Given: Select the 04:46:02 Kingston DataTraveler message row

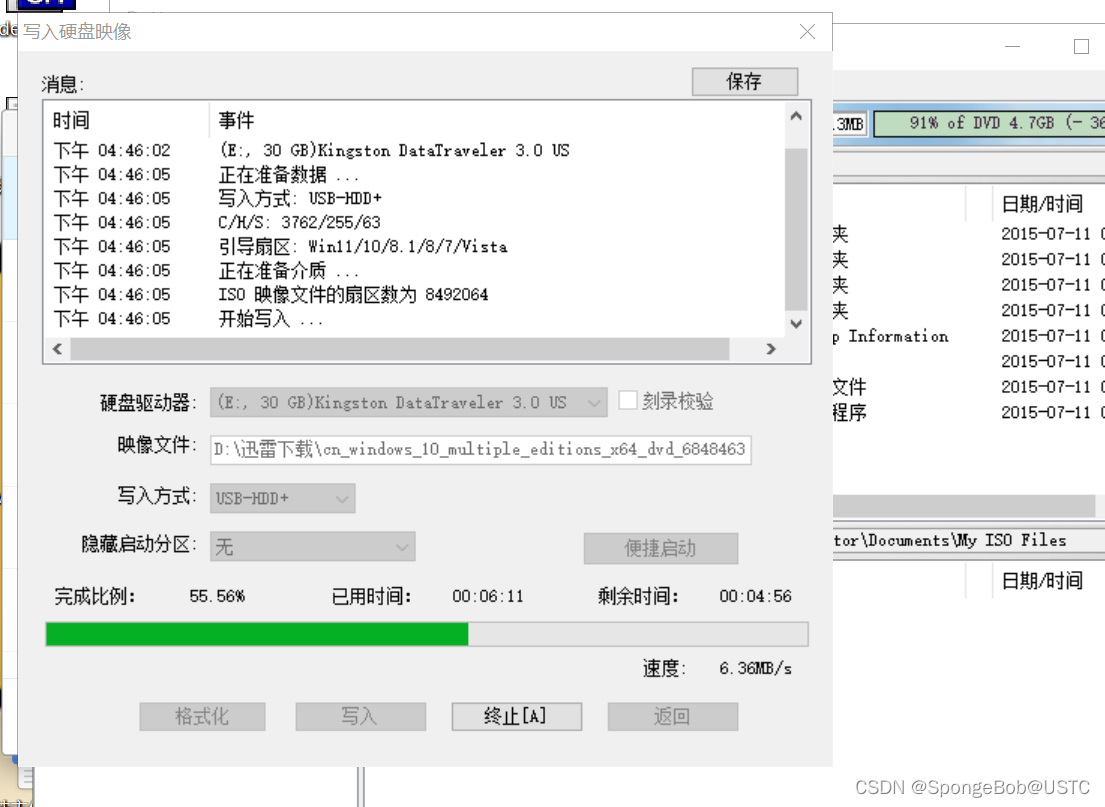Looking at the screenshot, I should coord(414,151).
